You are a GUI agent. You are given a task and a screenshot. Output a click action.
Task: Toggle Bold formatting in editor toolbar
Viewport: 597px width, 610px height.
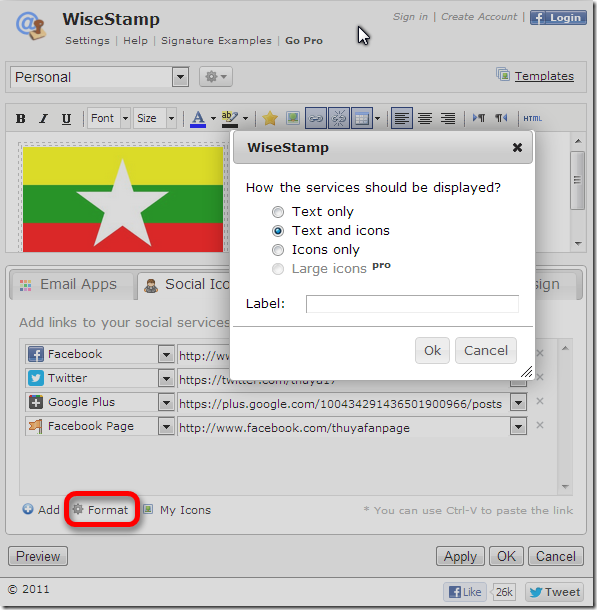(21, 119)
